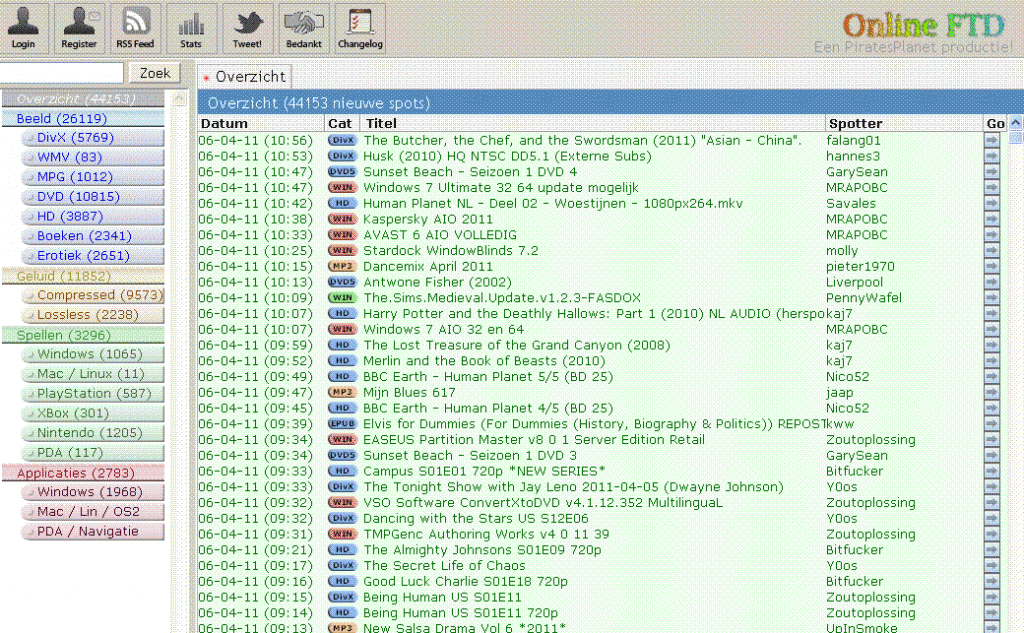Click Go arrow for Kaspersky AIO 2011

pyautogui.click(x=992, y=219)
